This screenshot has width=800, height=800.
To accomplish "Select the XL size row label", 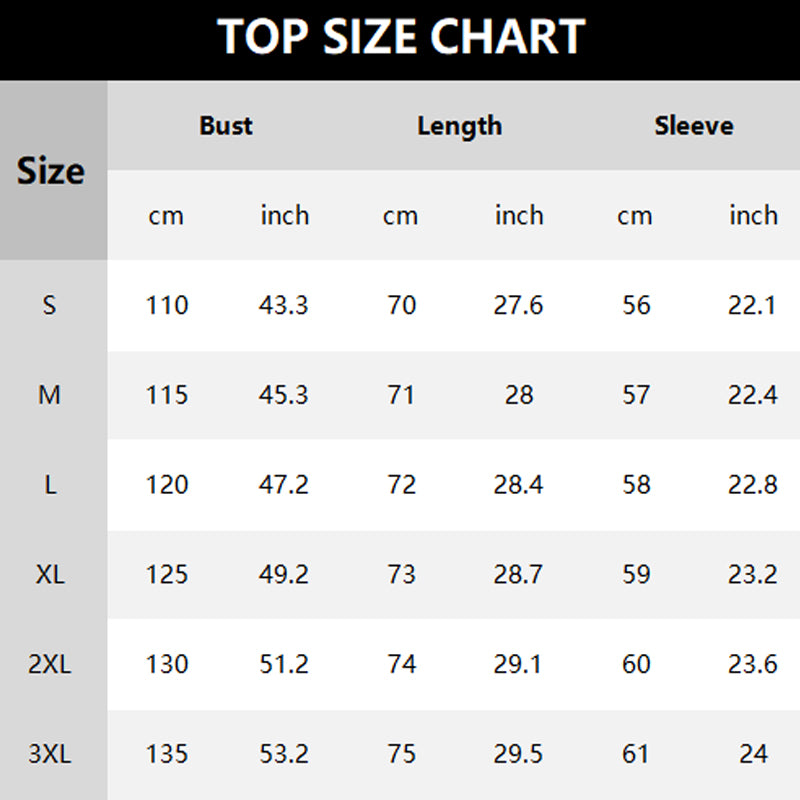I will point(50,574).
